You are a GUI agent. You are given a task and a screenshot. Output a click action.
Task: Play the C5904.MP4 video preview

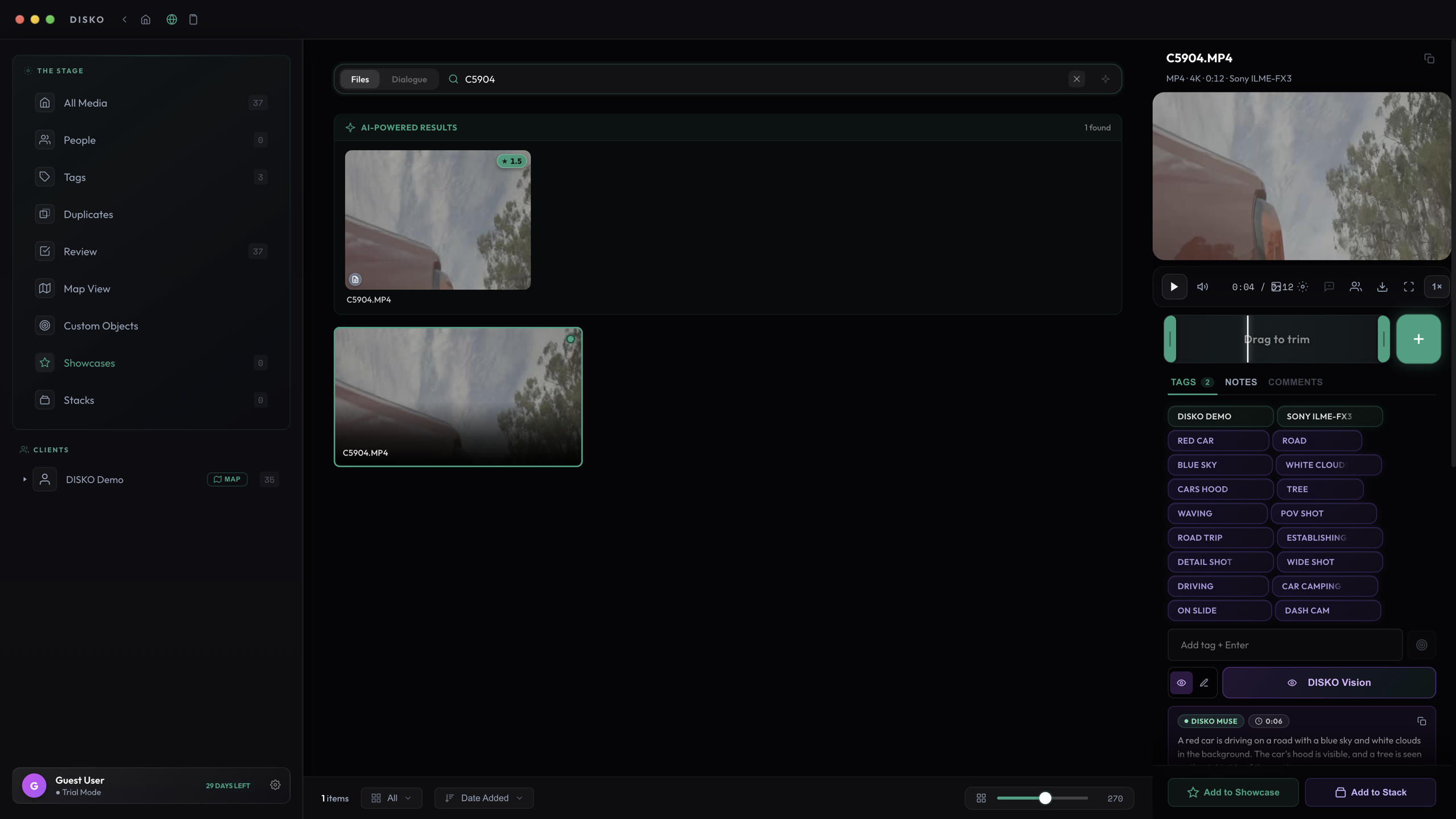tap(1174, 287)
